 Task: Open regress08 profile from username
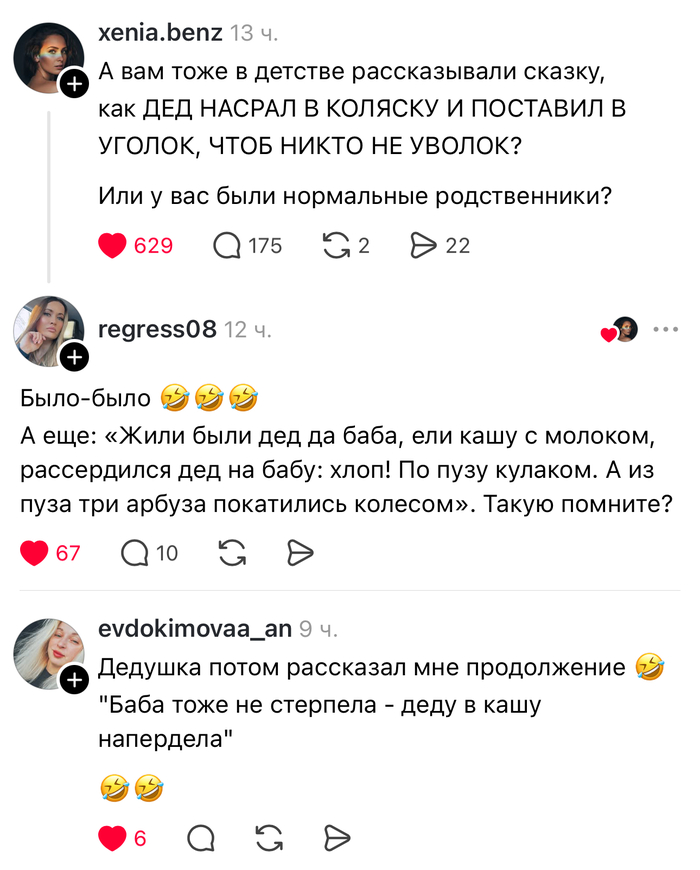[157, 329]
